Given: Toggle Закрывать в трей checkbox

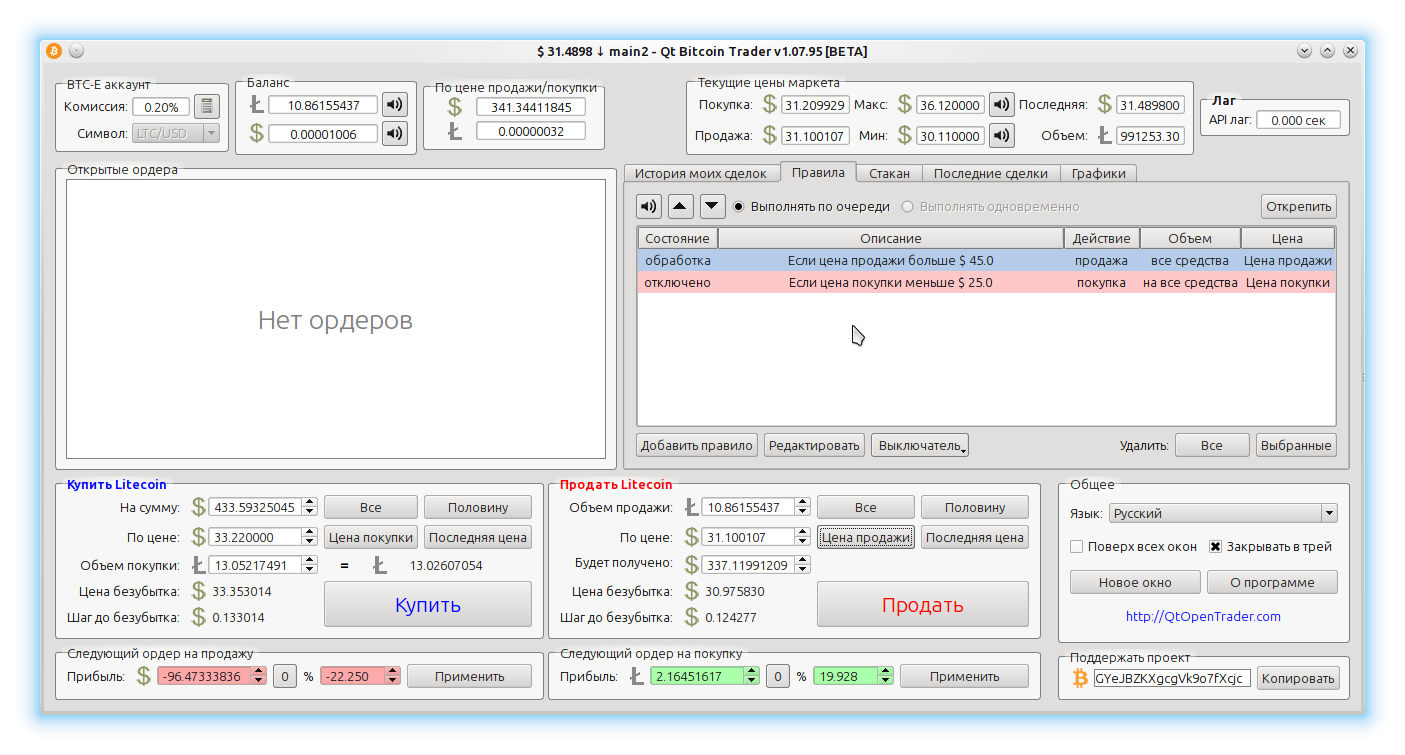Looking at the screenshot, I should pyautogui.click(x=1216, y=547).
